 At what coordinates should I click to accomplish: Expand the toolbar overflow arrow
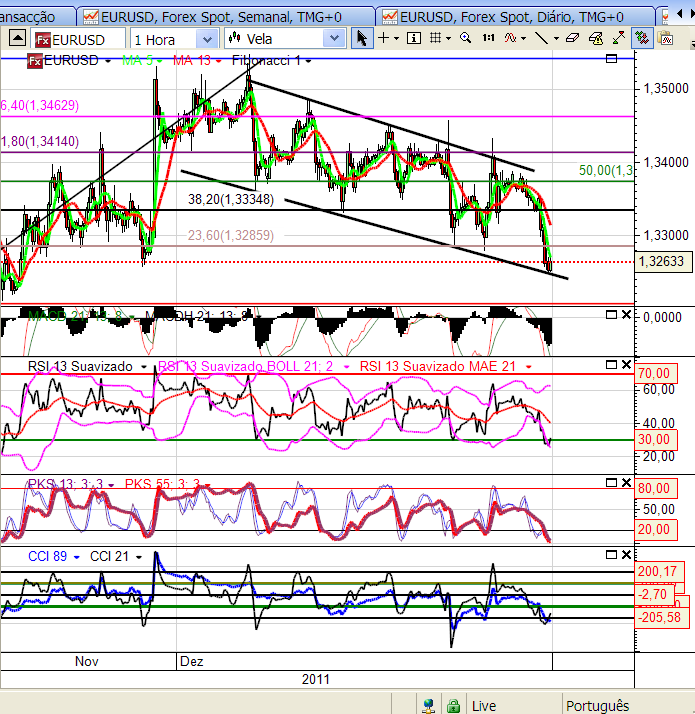pos(692,44)
